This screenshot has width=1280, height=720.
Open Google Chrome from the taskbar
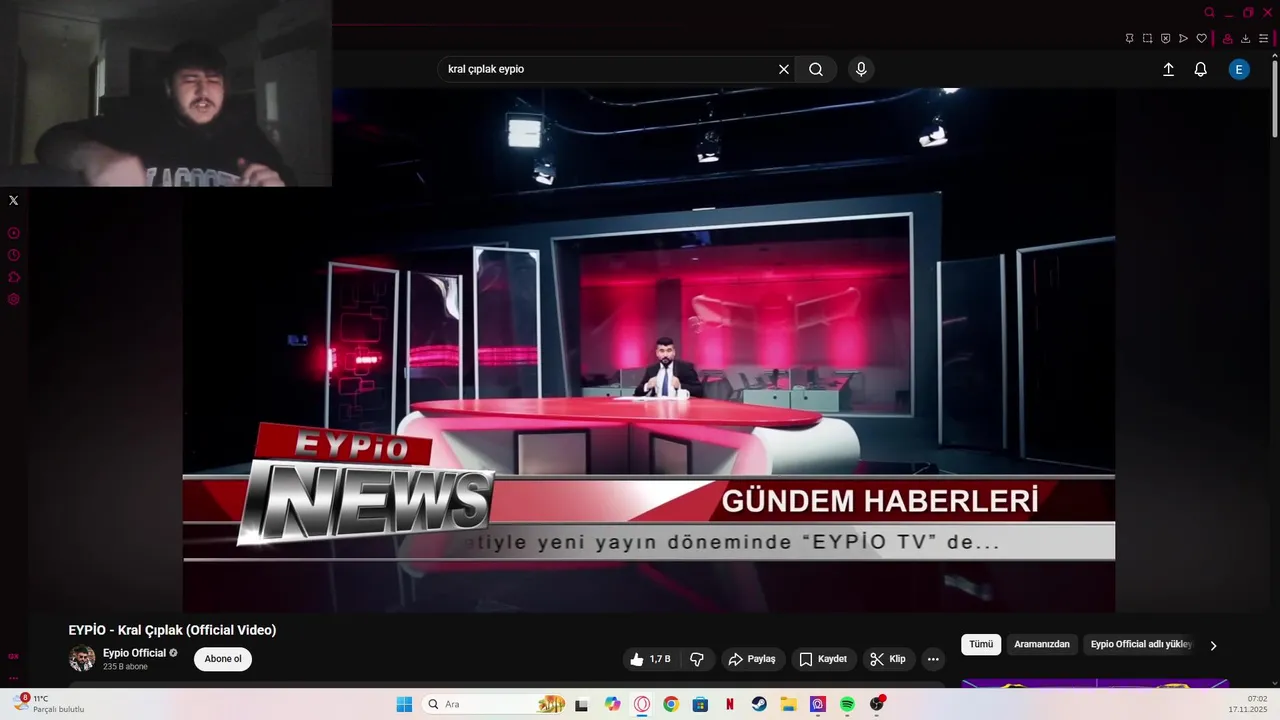coord(671,704)
